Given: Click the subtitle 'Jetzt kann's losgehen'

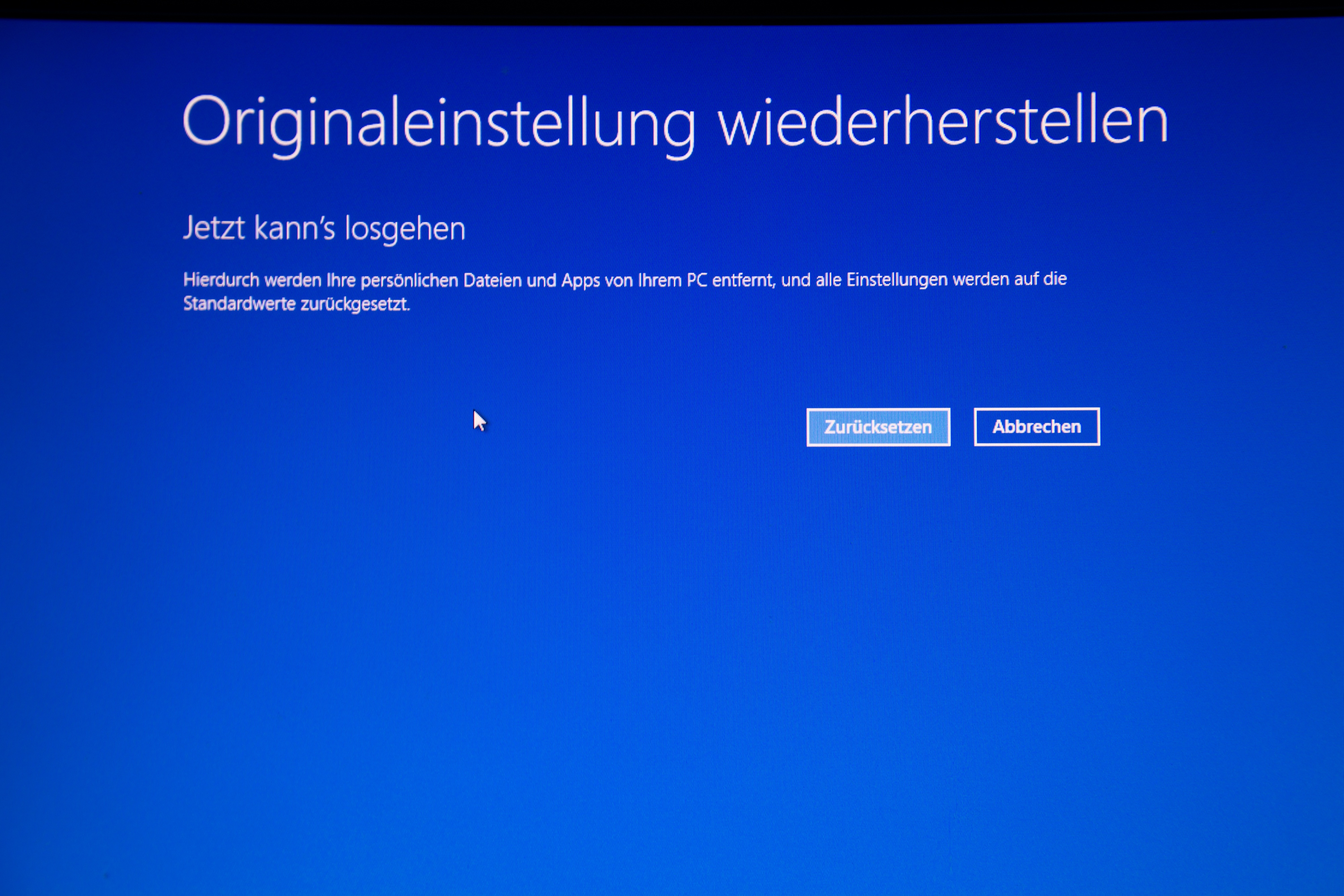Looking at the screenshot, I should 324,228.
